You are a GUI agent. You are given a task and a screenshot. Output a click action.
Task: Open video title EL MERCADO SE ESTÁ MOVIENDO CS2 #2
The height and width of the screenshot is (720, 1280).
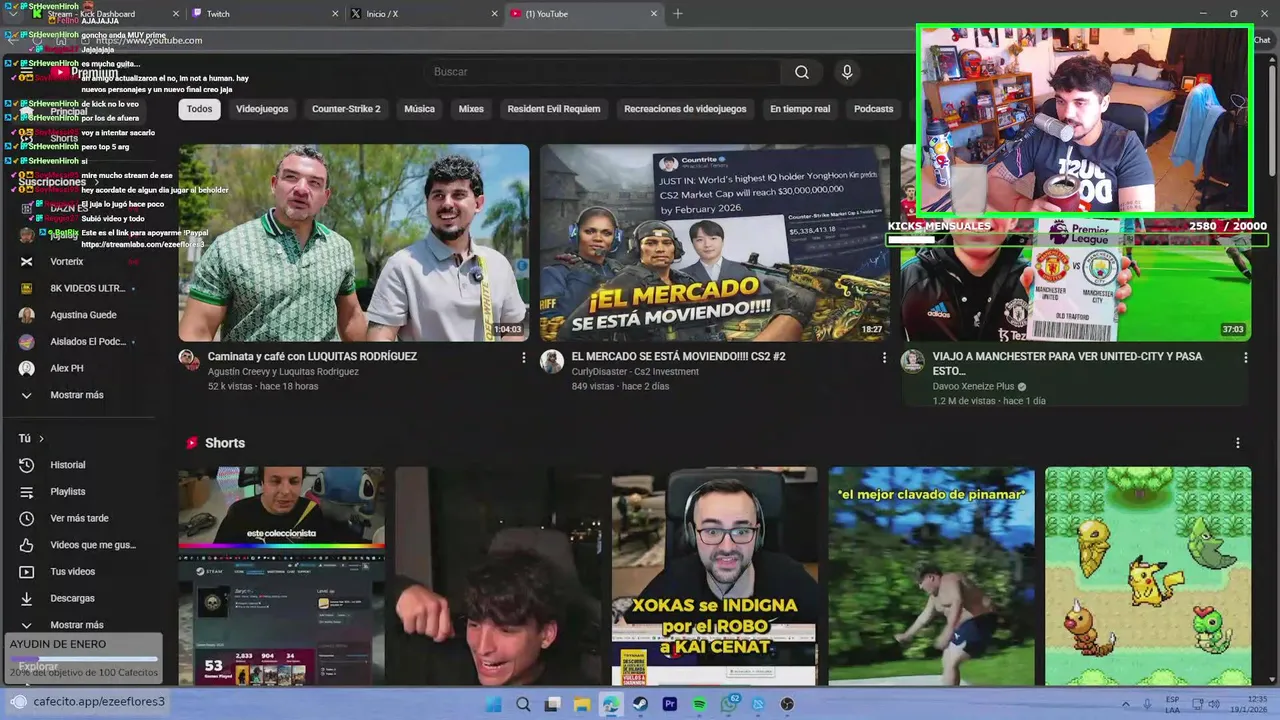(x=678, y=357)
